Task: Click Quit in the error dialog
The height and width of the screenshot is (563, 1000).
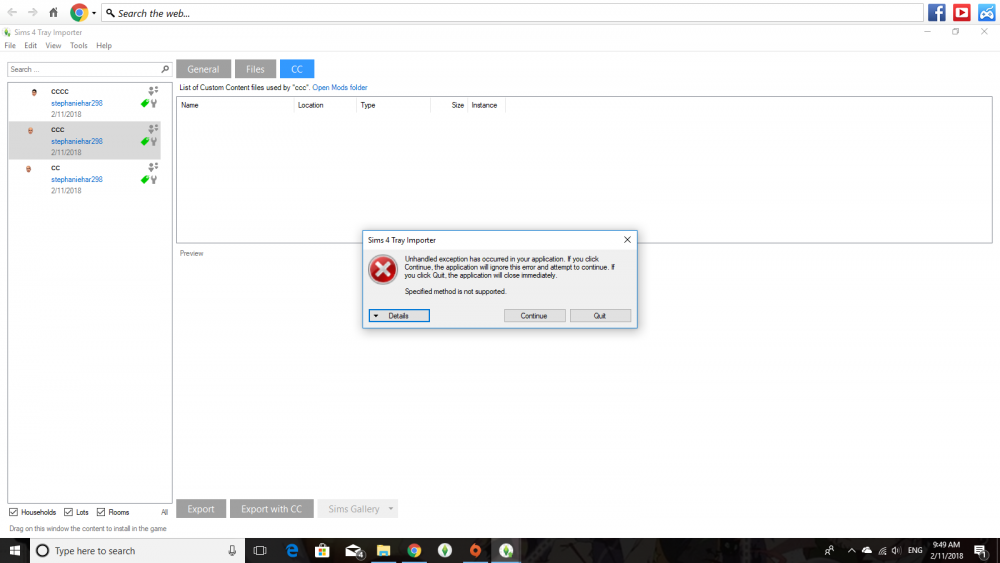Action: click(600, 316)
